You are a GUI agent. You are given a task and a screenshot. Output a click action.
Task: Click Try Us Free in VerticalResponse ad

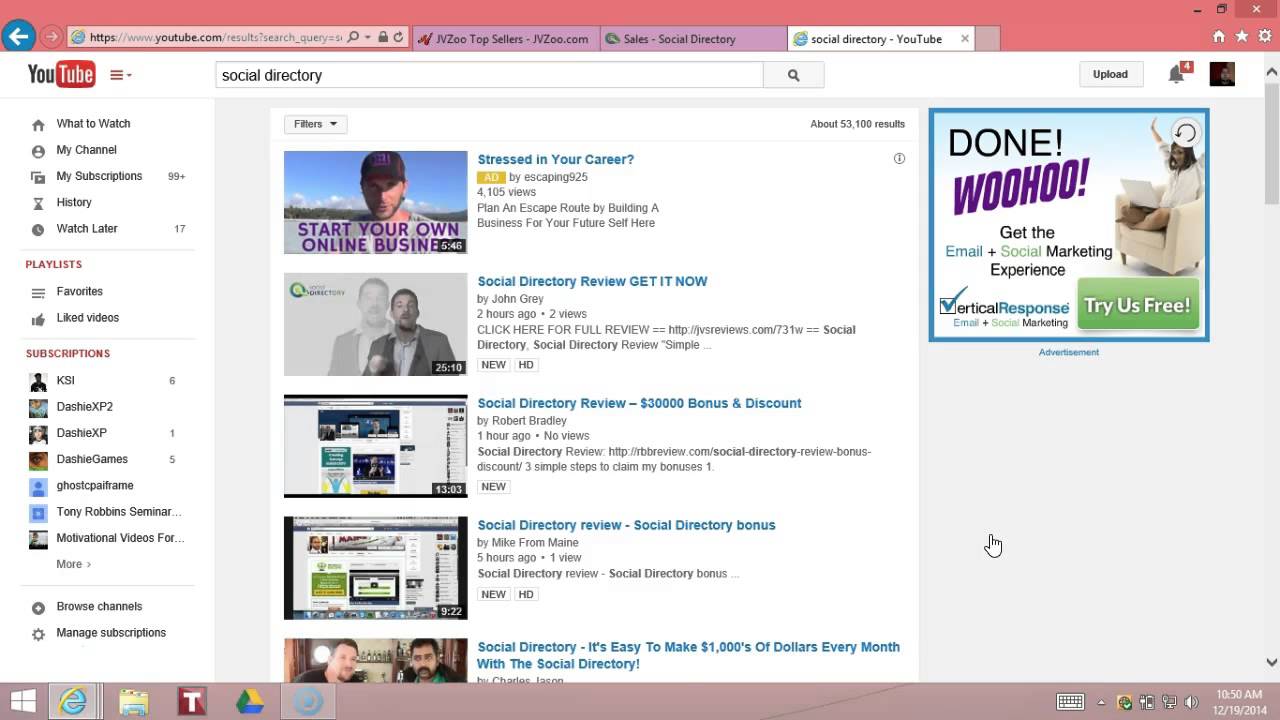point(1137,306)
